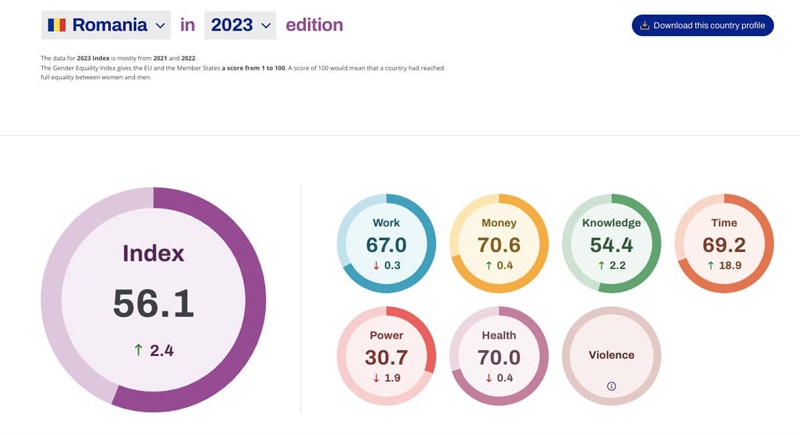Open the 2023 edition year dropdown
The height and width of the screenshot is (435, 800).
[x=240, y=25]
